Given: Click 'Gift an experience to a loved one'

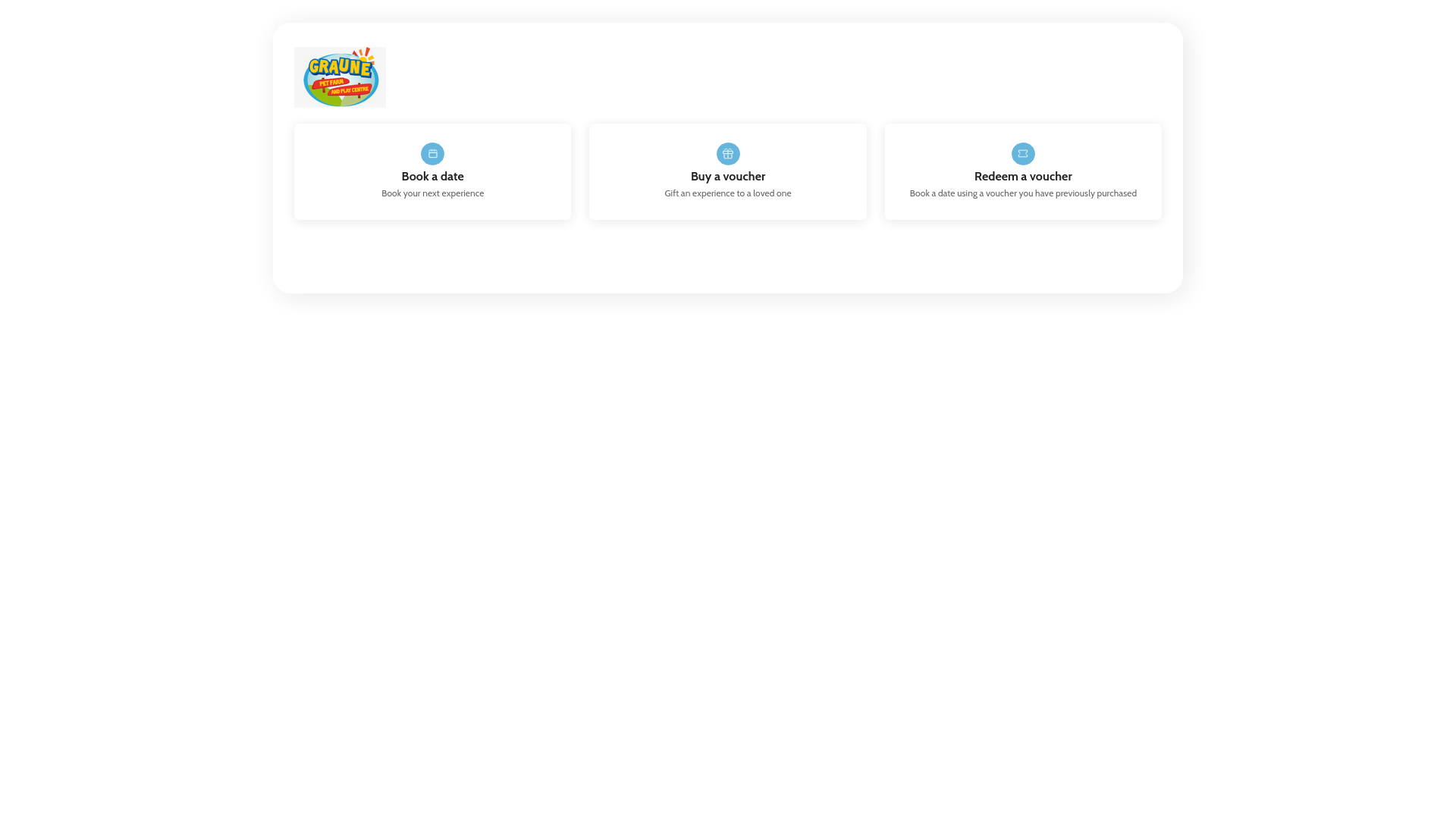Looking at the screenshot, I should (728, 193).
